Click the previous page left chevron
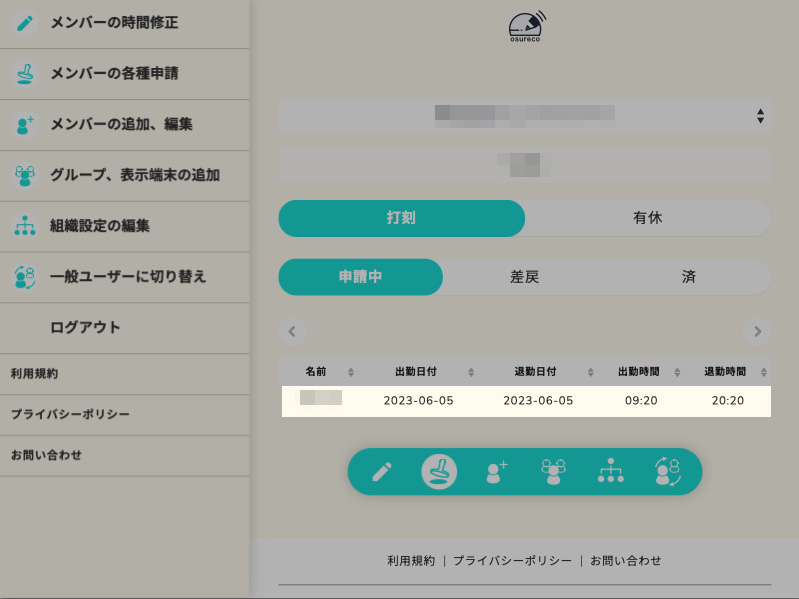Viewport: 799px width, 599px height. (291, 331)
